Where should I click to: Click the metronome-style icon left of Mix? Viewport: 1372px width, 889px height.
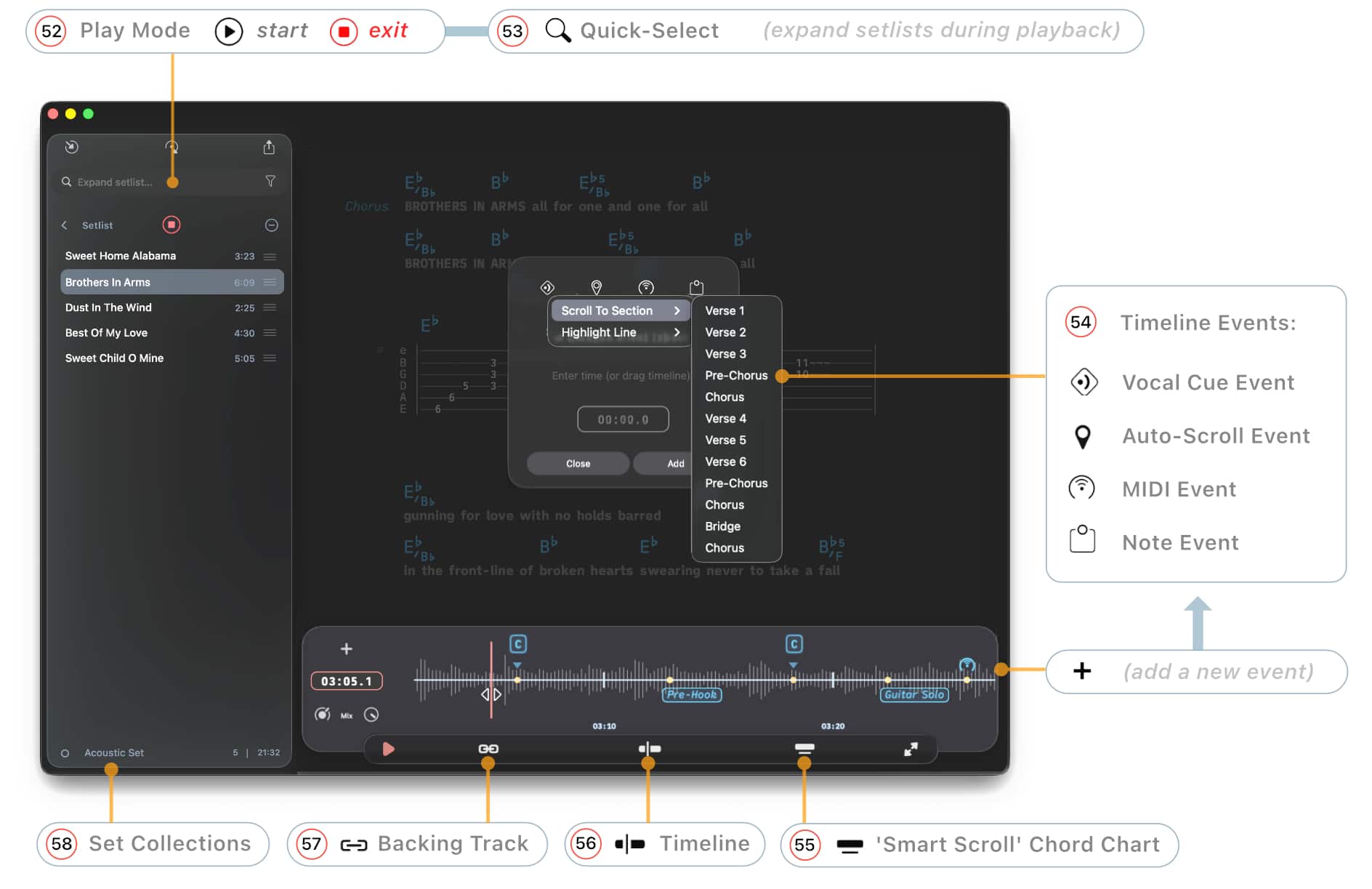(322, 715)
